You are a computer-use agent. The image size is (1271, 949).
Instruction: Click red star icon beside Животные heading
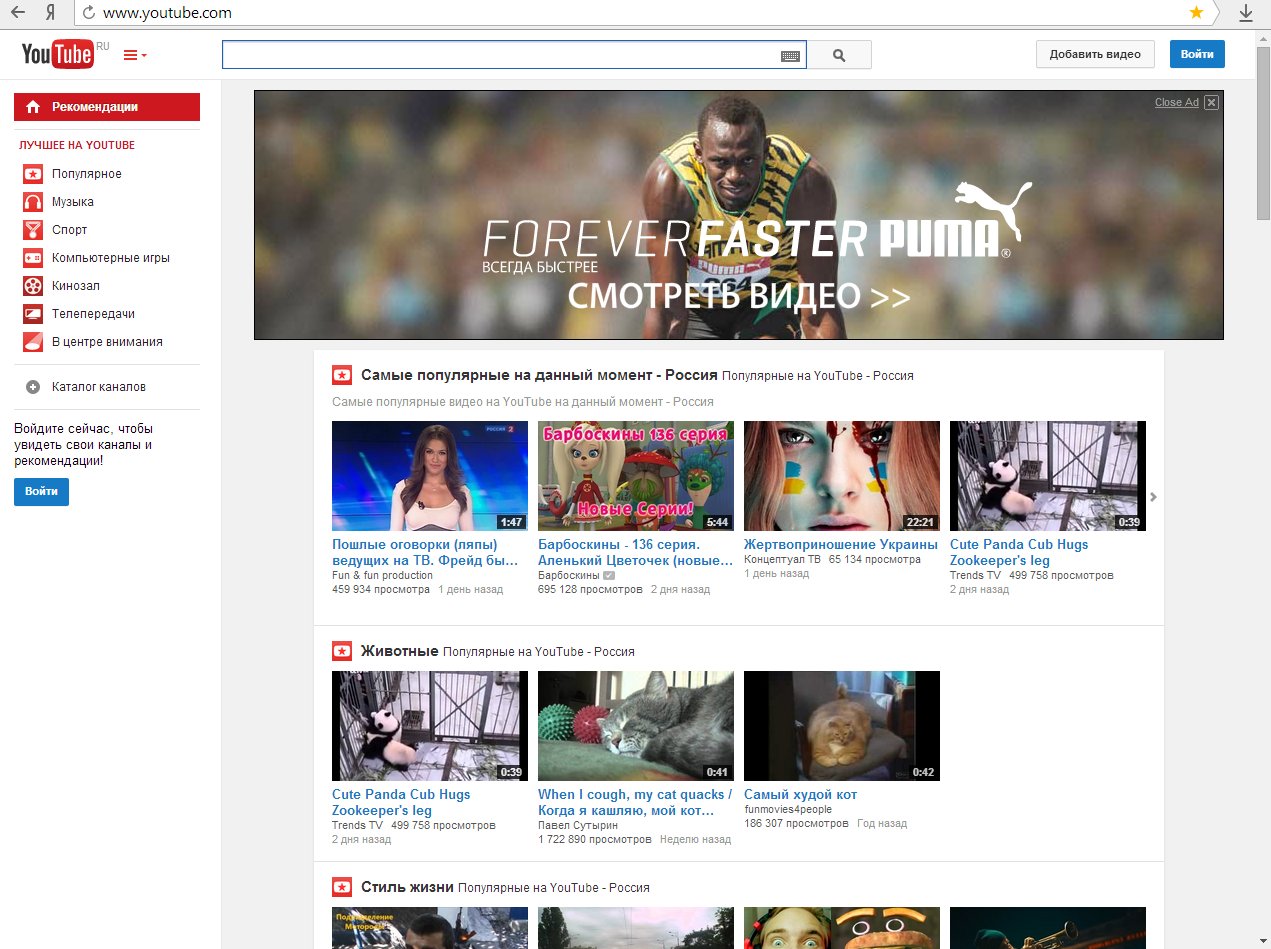coord(342,651)
